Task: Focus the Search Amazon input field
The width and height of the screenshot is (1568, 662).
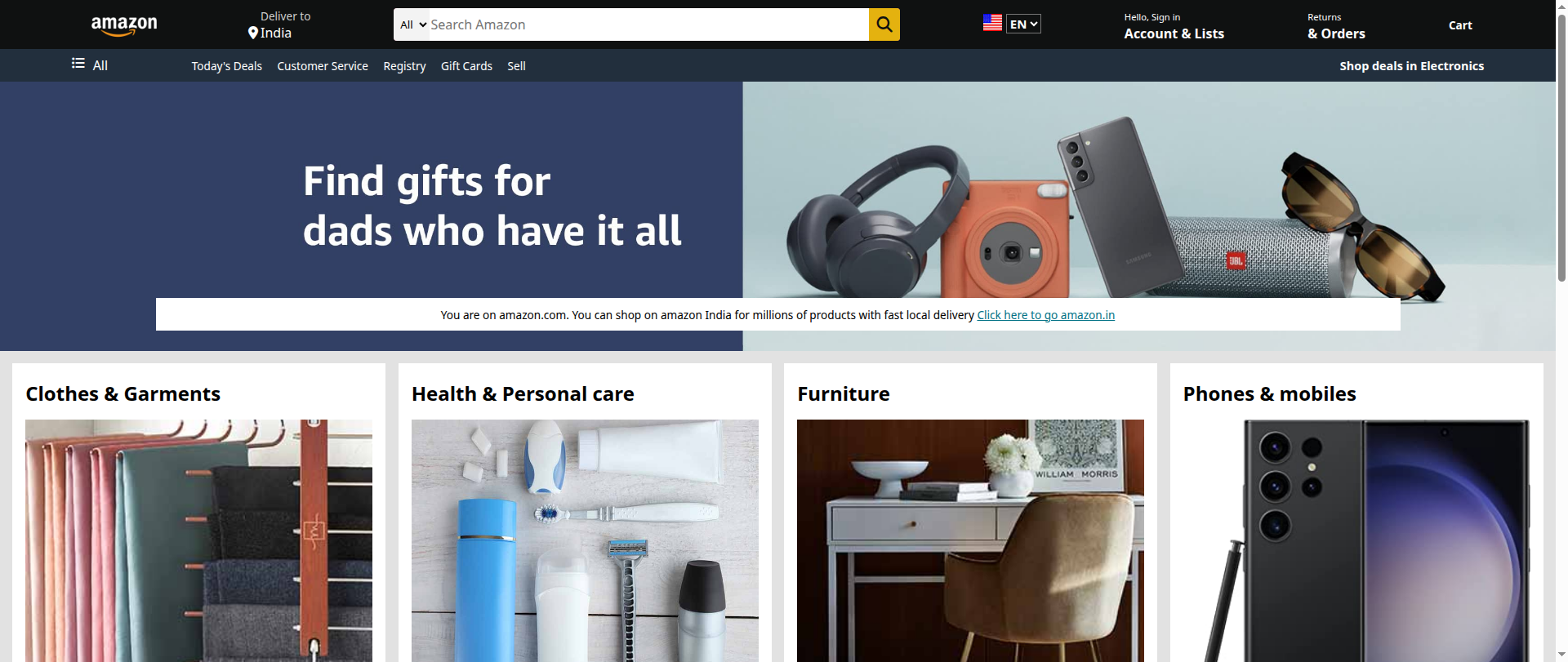Action: click(x=648, y=24)
